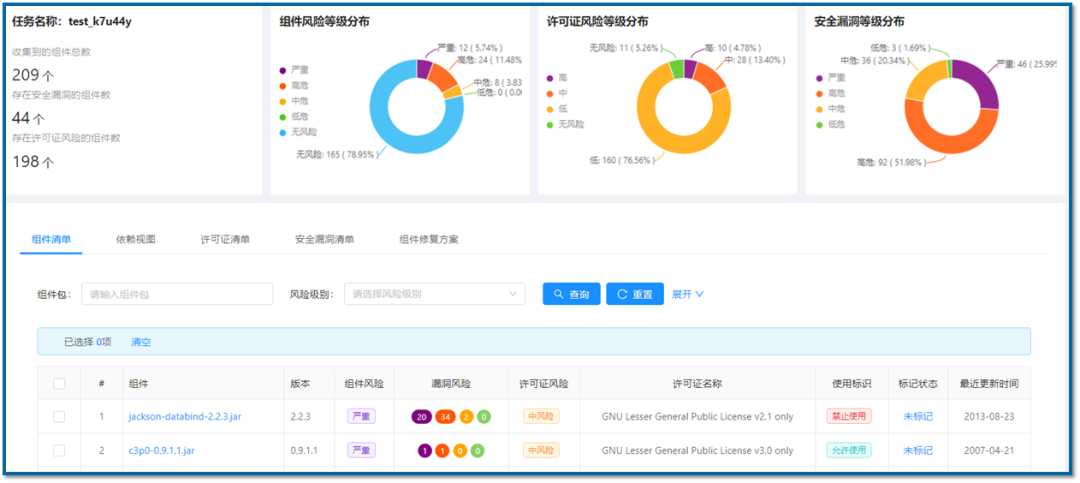Tick the c3p0-0.9.1.1.jar row checkbox
Screen dimensions: 1080x483
(x=59, y=450)
